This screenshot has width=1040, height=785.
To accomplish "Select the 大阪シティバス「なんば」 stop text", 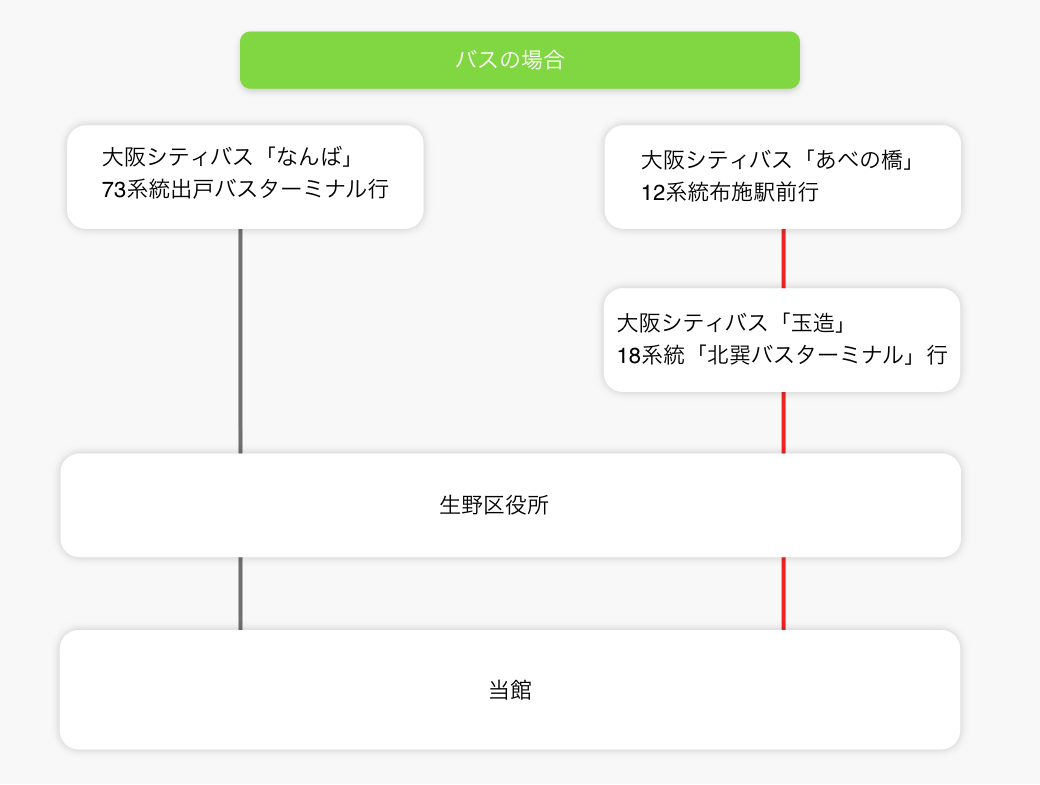I will pyautogui.click(x=230, y=158).
